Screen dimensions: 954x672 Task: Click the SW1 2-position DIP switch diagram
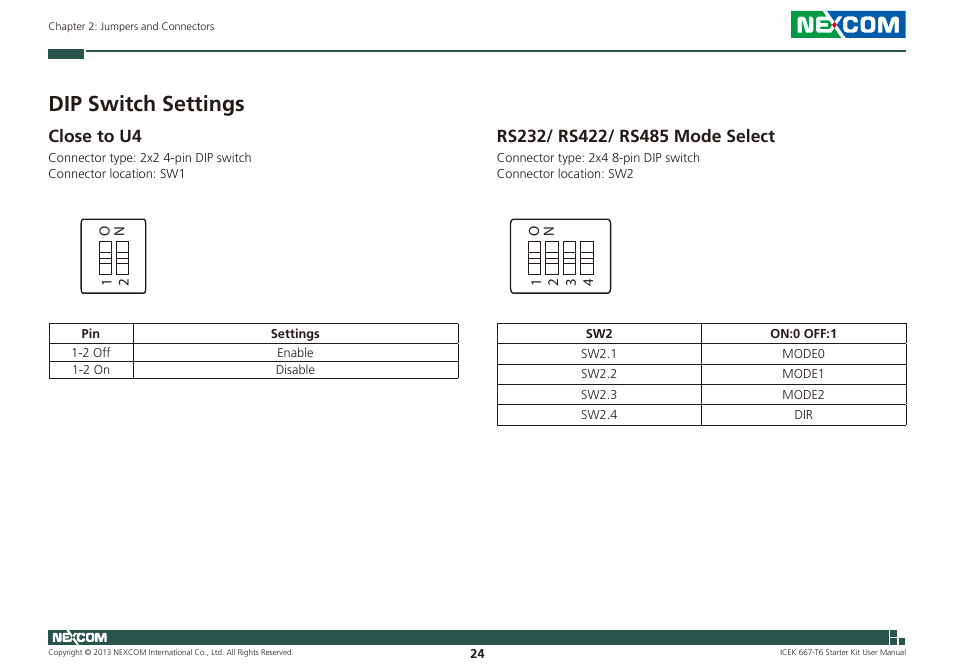click(113, 256)
